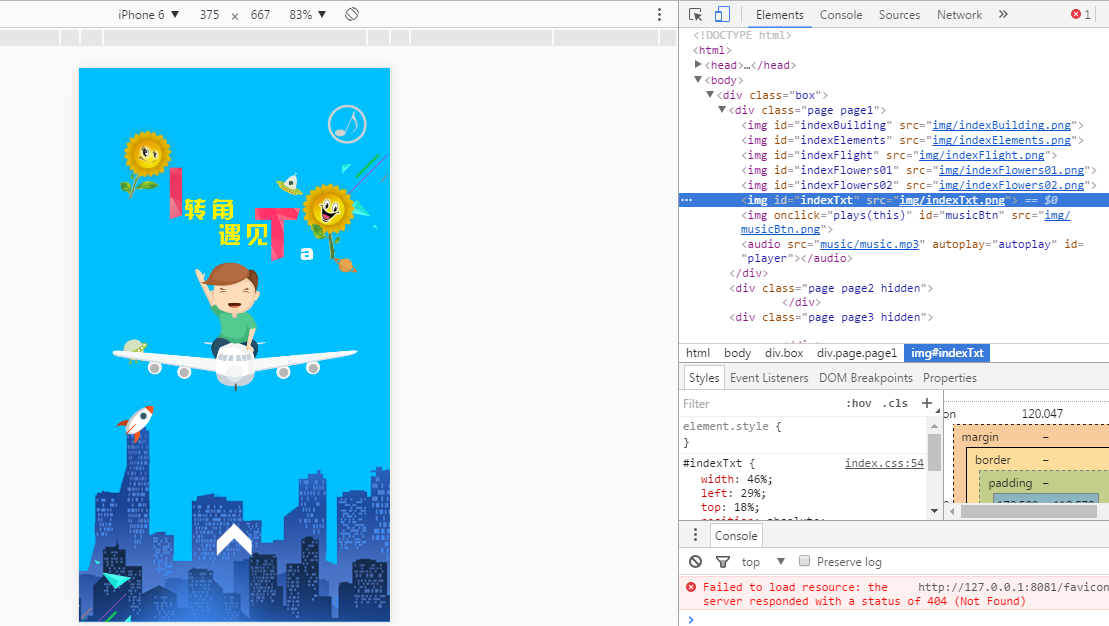Open the Event Listeners tab
The image size is (1109, 626).
click(x=768, y=378)
